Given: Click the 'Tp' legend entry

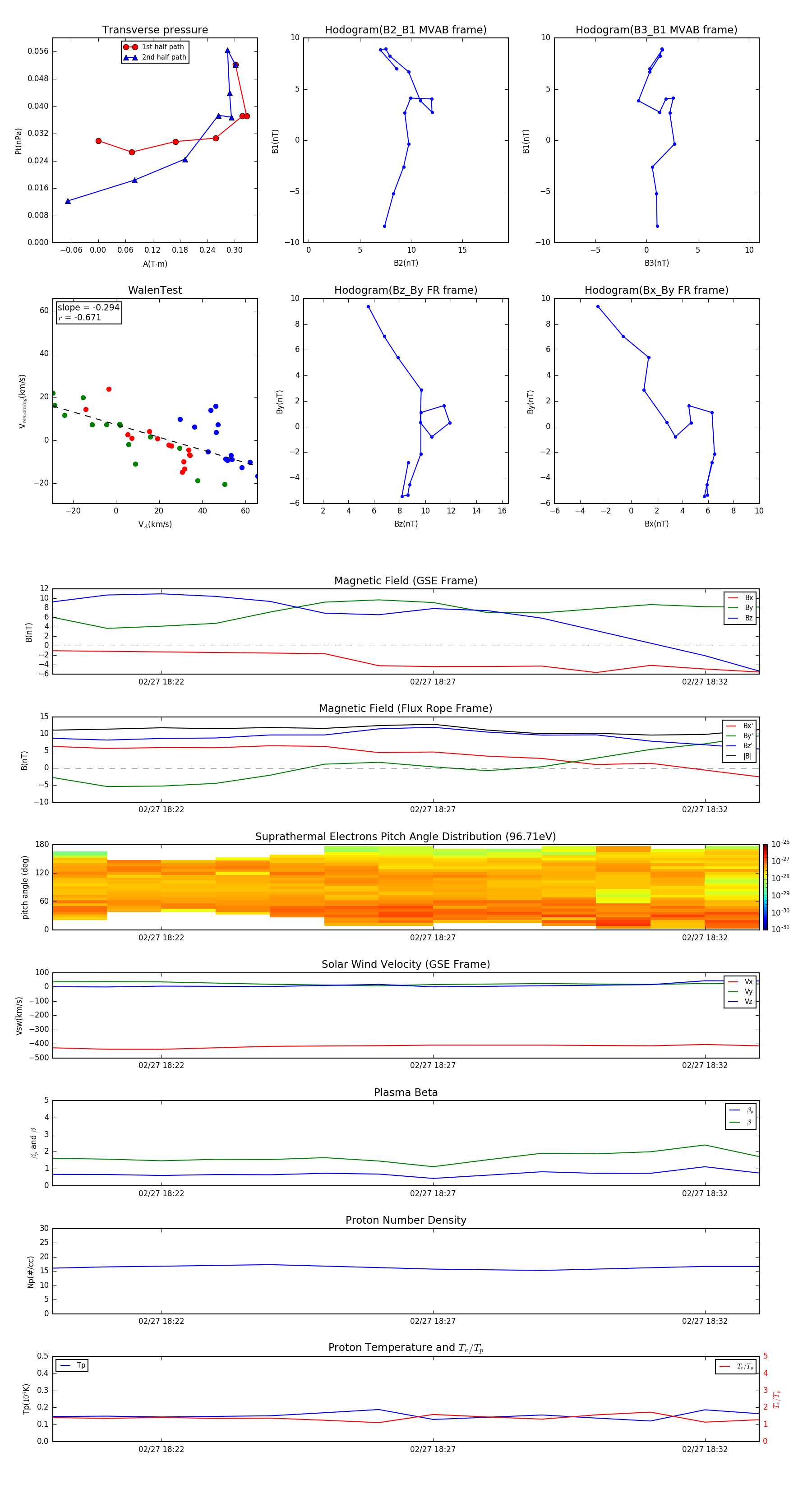Looking at the screenshot, I should pos(72,1365).
